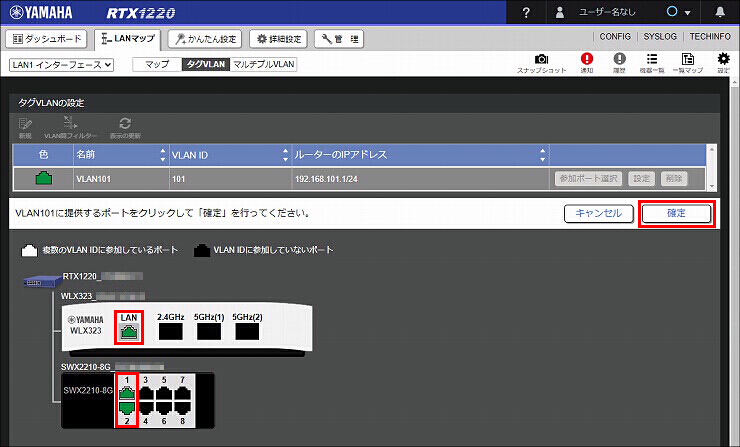Click the キャンセル button

tap(598, 213)
